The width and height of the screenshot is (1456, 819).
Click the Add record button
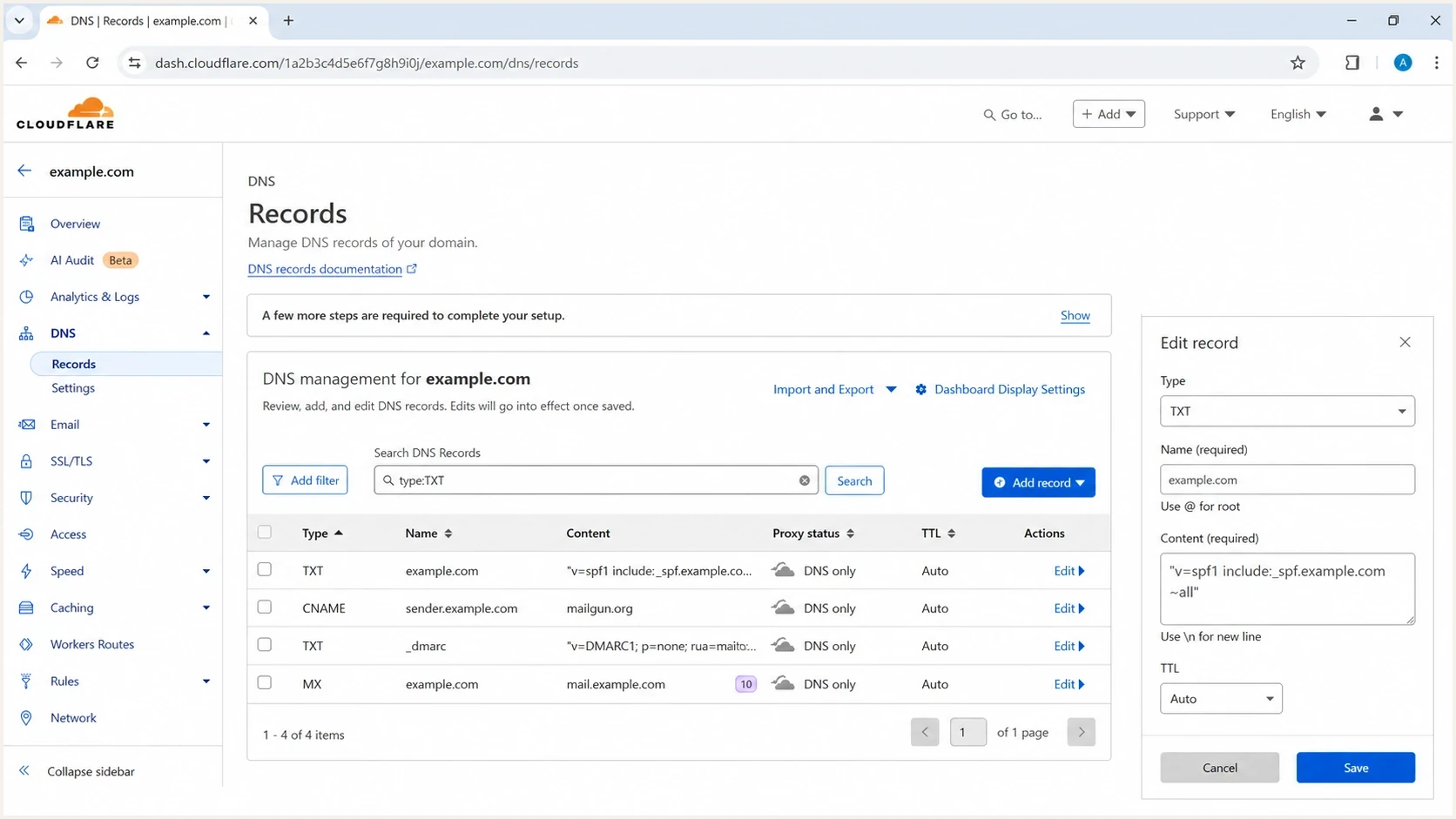1038,482
